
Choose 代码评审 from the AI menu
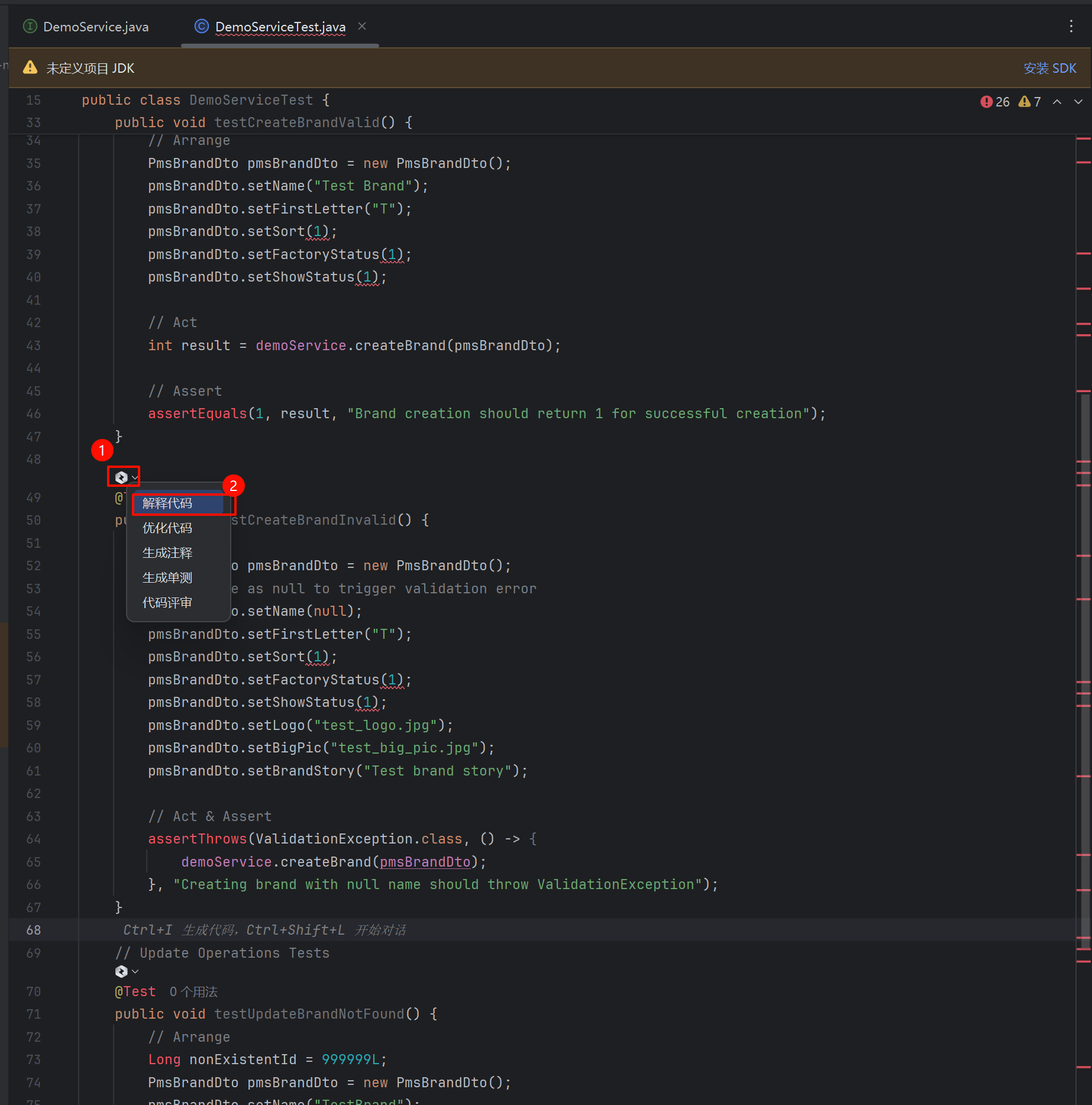point(179,603)
